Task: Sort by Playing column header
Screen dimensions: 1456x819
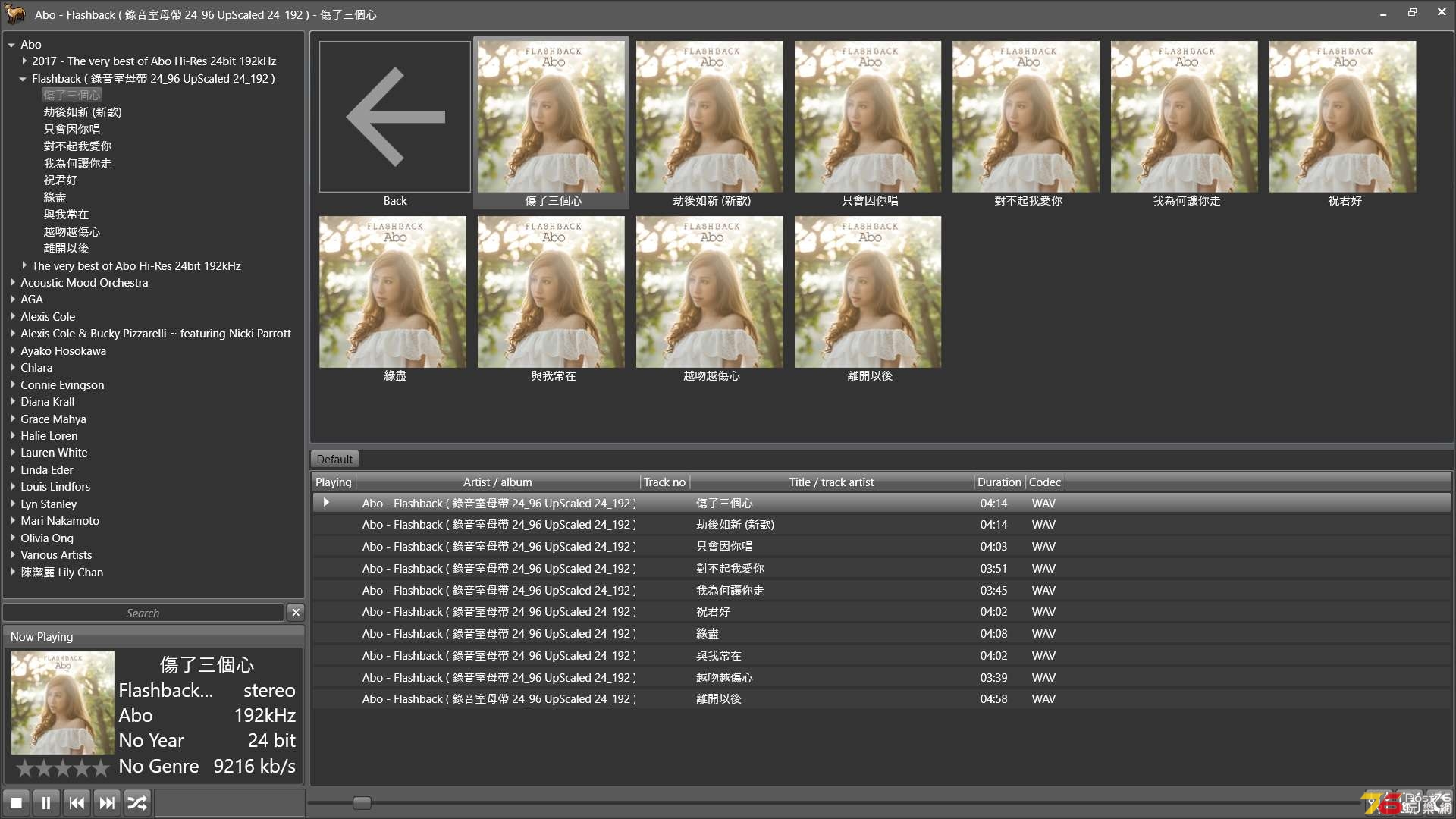Action: 333,482
